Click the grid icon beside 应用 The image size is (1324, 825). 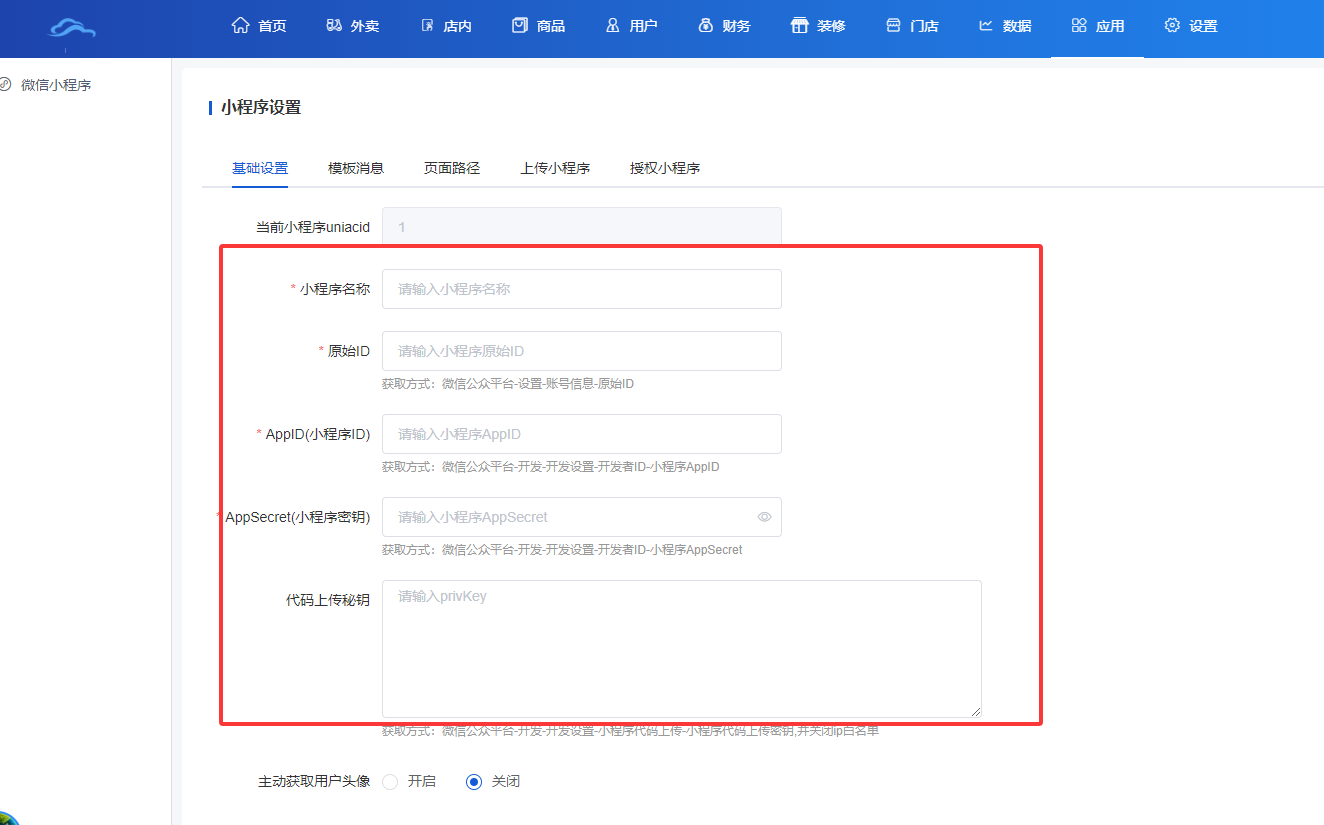[x=1079, y=25]
